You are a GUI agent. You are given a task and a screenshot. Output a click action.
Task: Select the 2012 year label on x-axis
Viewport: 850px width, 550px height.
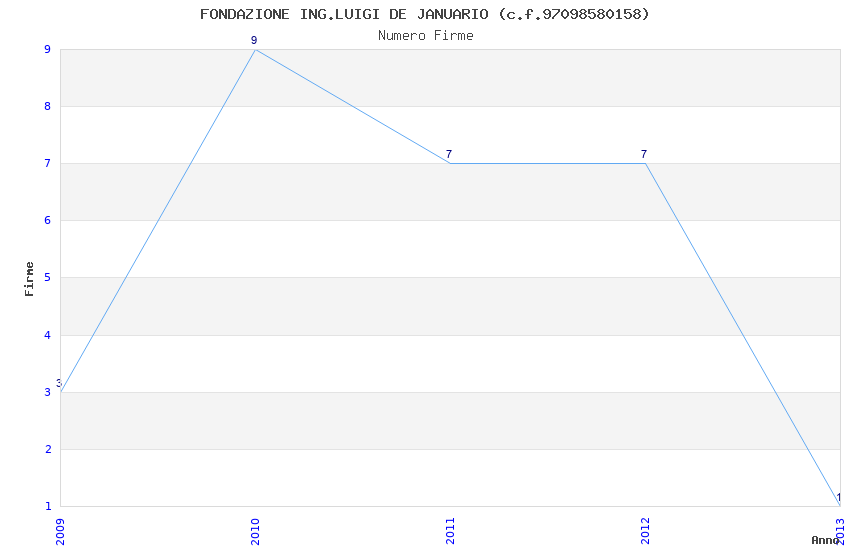(645, 532)
